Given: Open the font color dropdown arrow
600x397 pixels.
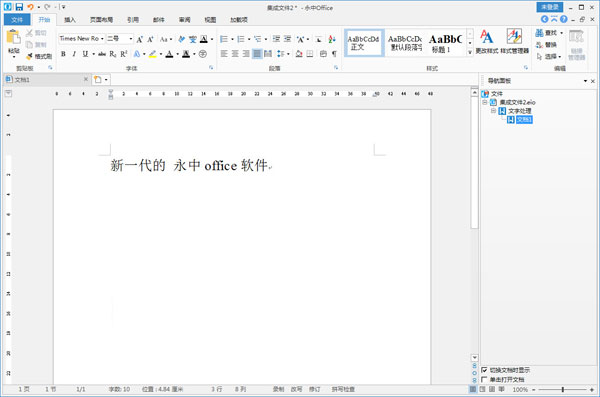Looking at the screenshot, I should pos(177,54).
